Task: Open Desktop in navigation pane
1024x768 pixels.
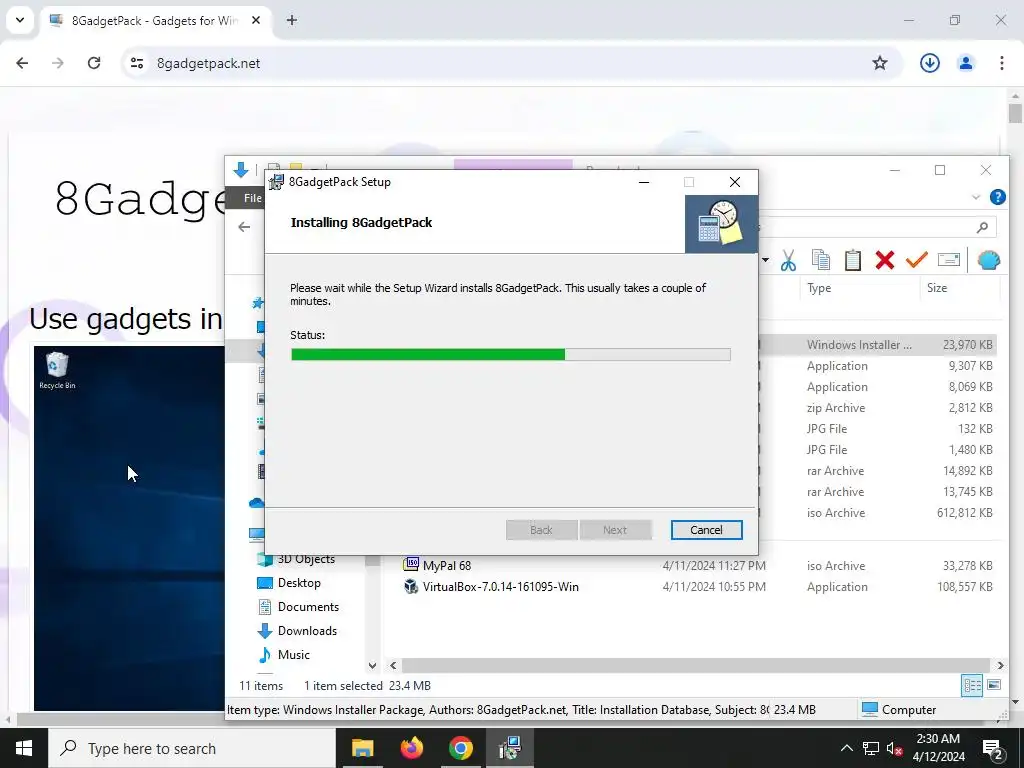Action: point(299,583)
